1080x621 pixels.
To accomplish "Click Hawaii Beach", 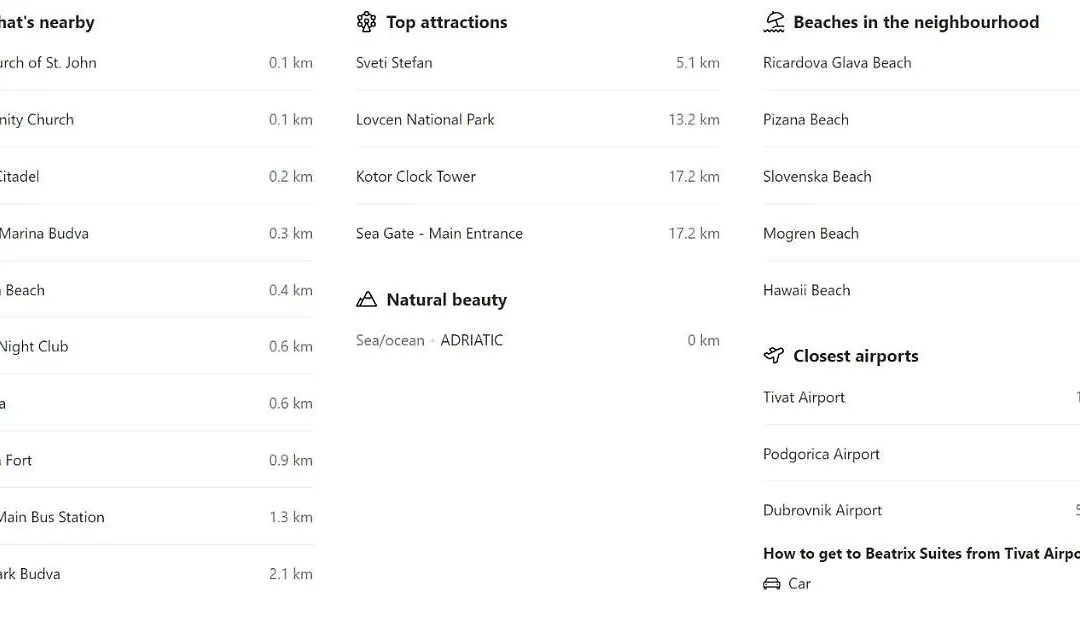I will tap(807, 291).
